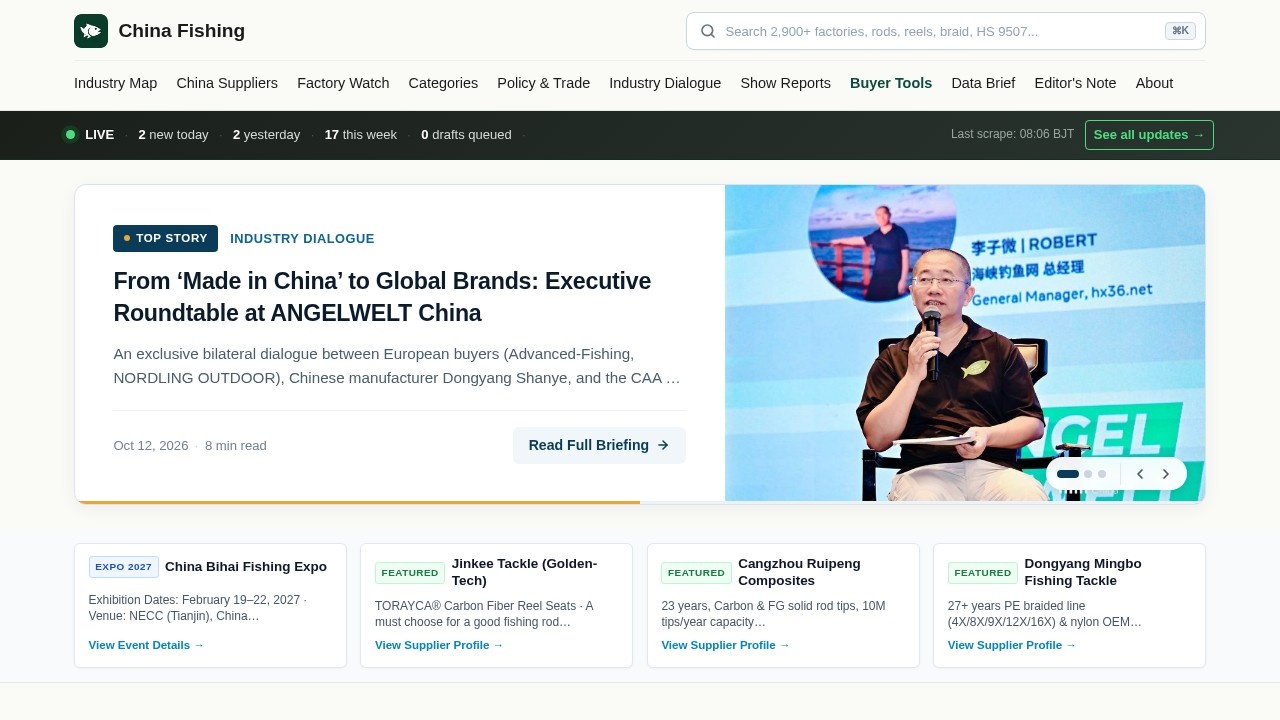Open the Categories menu
Screen dimensions: 1280x720
[x=443, y=83]
